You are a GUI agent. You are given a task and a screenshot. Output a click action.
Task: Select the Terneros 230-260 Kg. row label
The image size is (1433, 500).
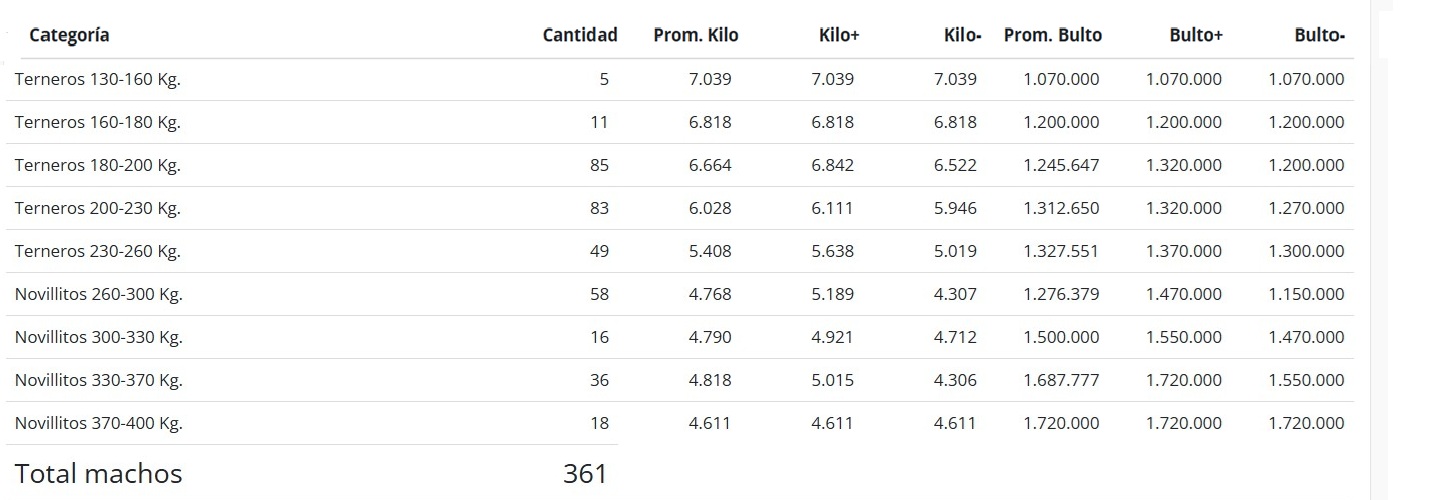pyautogui.click(x=97, y=251)
